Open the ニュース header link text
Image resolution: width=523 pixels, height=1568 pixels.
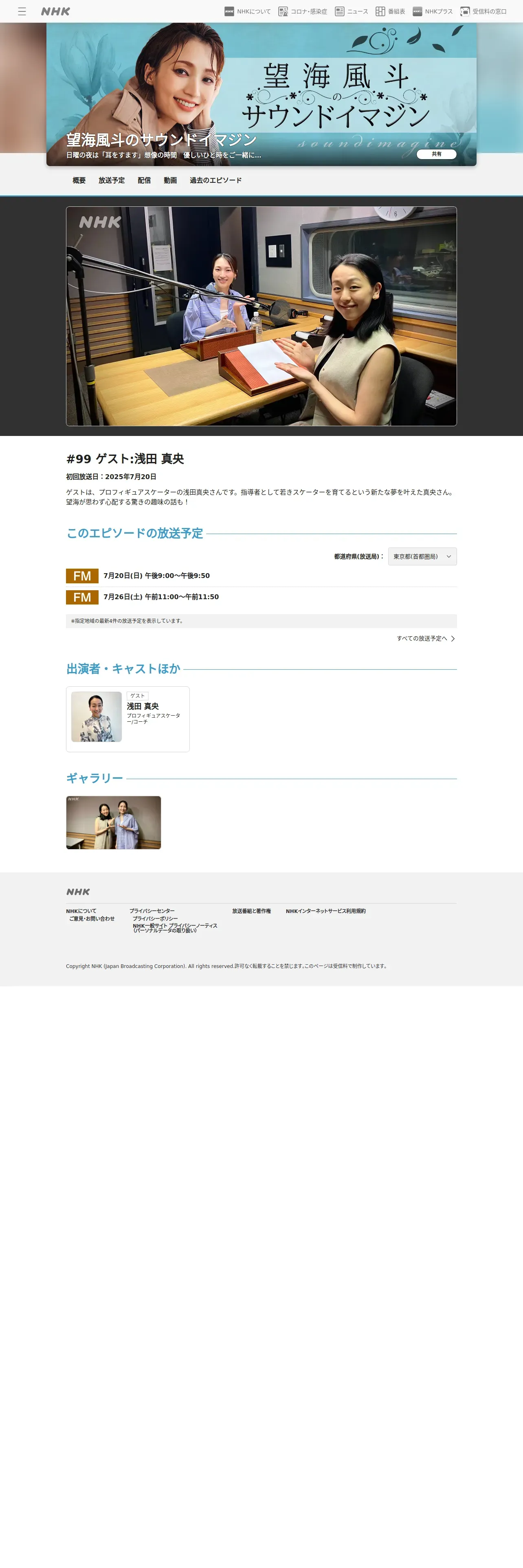(x=357, y=11)
